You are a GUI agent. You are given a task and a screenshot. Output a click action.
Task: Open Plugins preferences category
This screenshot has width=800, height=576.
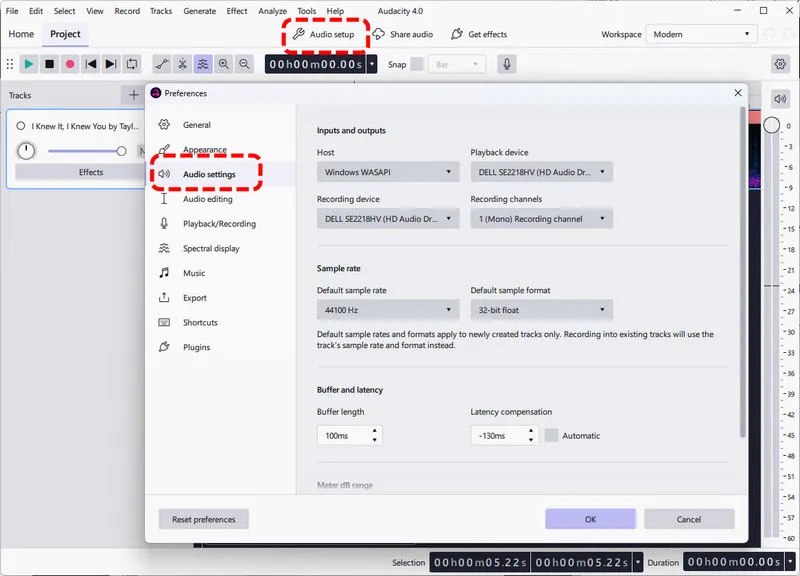tap(220, 347)
